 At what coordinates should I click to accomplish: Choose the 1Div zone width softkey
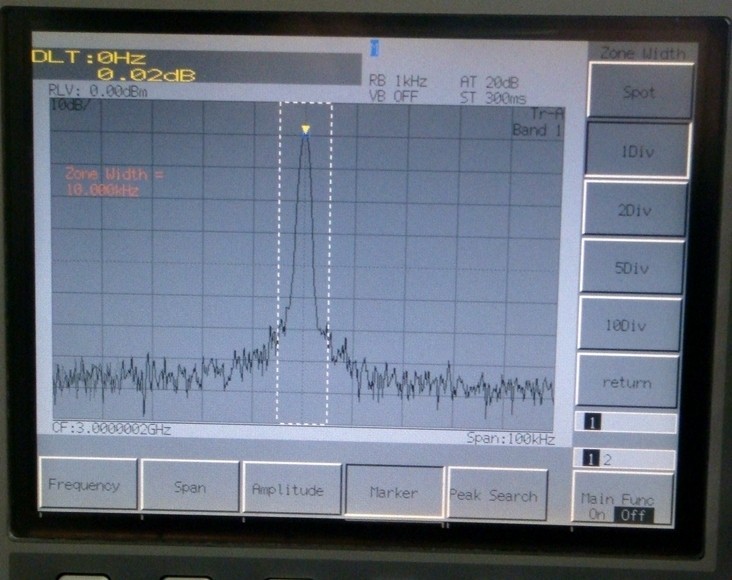point(638,150)
